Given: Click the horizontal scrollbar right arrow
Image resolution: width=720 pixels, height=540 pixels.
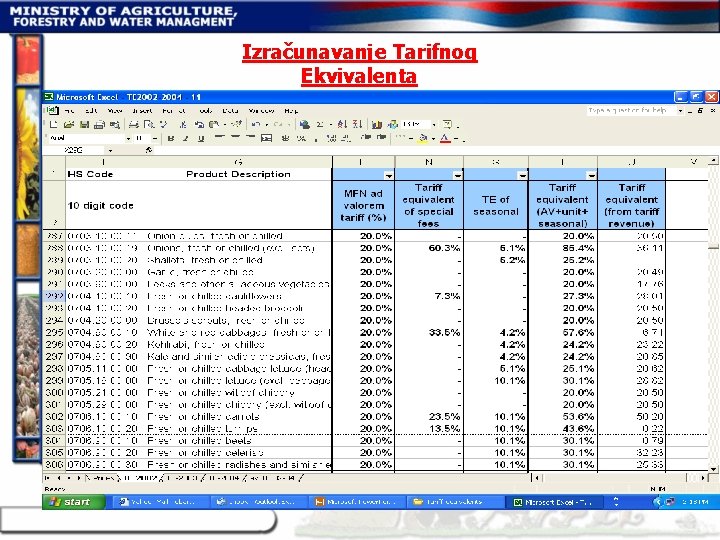Looking at the screenshot, I should point(703,478).
